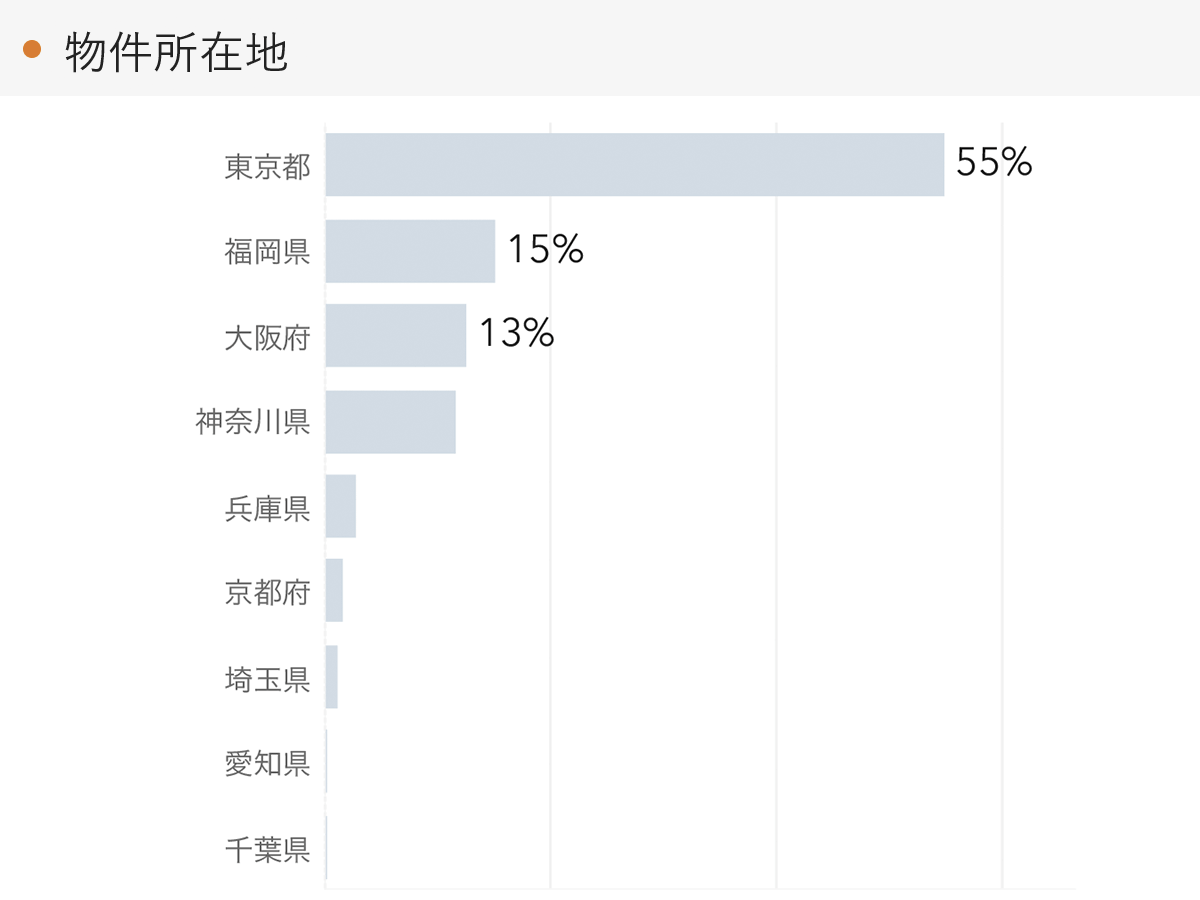Click the small 埼玉県 bar
Image resolution: width=1200 pixels, height=900 pixels.
pos(332,677)
